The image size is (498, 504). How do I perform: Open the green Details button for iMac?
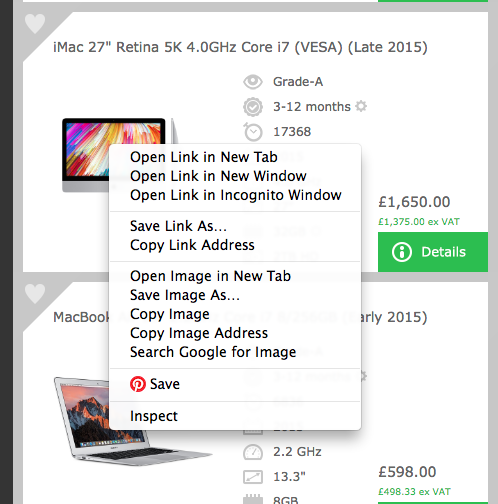pos(433,252)
